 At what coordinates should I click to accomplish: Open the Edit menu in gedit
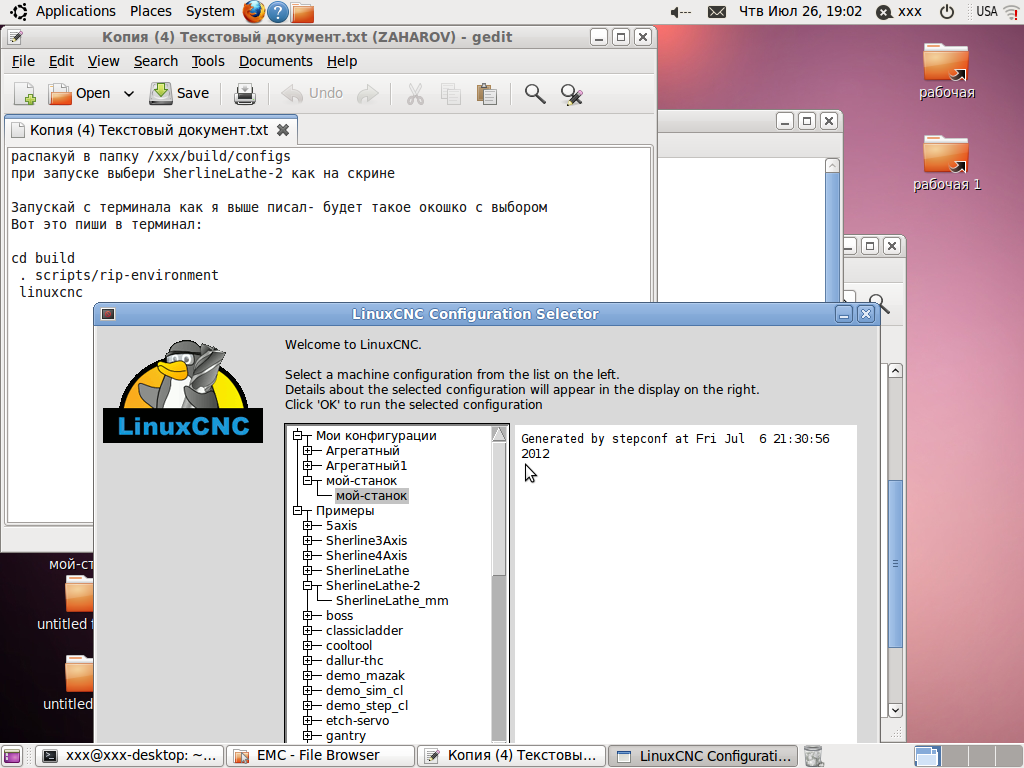point(61,61)
